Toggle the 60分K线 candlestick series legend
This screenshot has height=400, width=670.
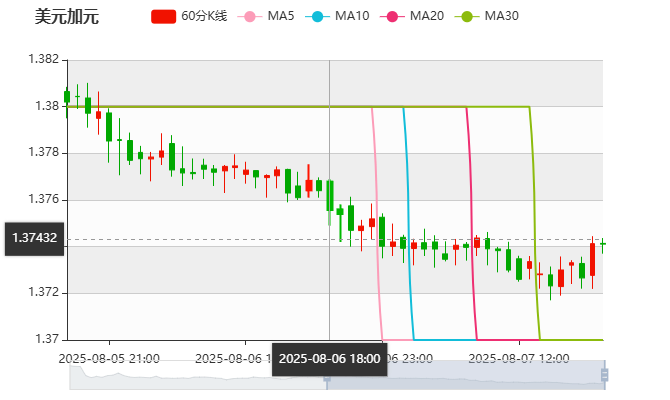[189, 16]
